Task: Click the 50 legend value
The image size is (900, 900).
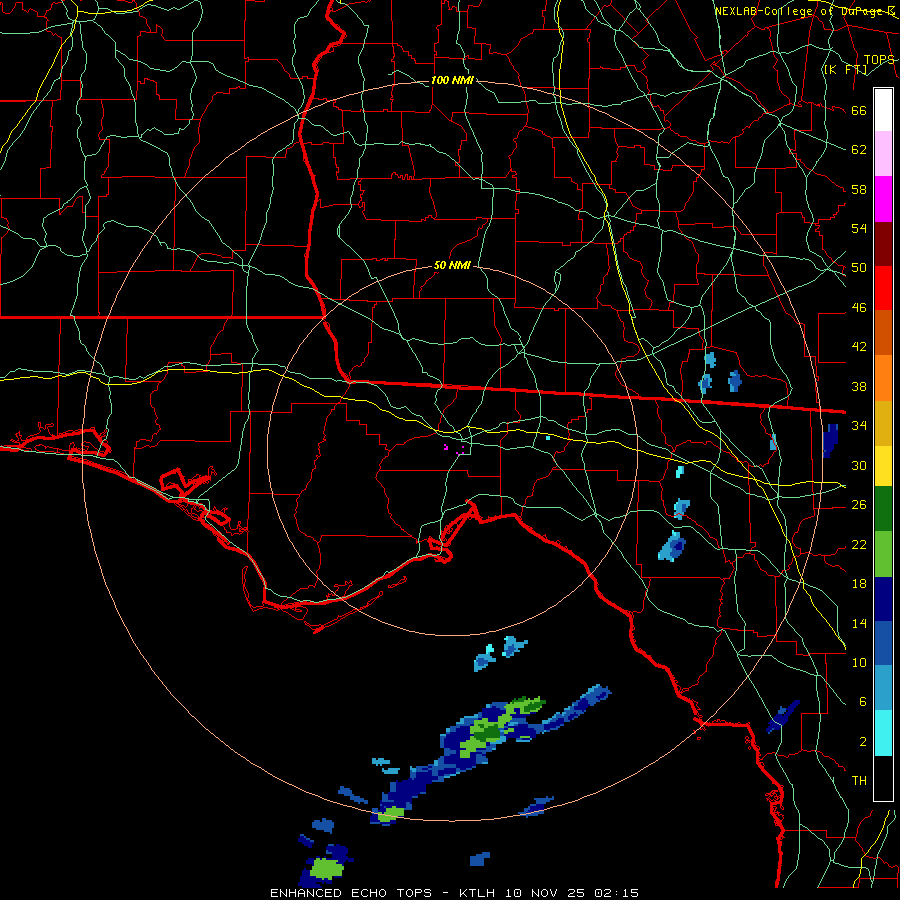Action: (x=859, y=268)
